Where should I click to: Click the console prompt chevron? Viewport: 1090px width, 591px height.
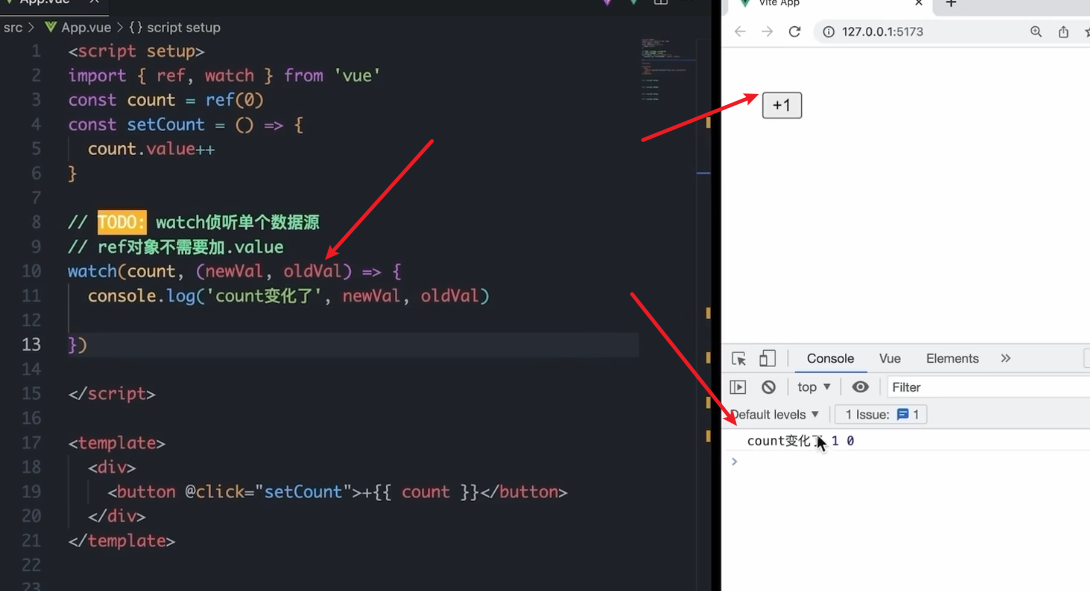point(734,462)
